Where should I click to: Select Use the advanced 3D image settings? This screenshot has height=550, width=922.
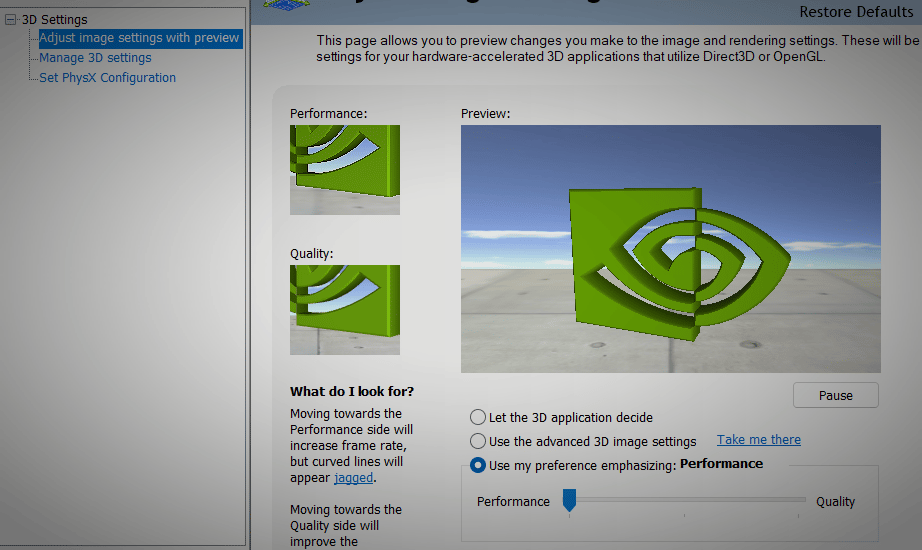click(583, 441)
